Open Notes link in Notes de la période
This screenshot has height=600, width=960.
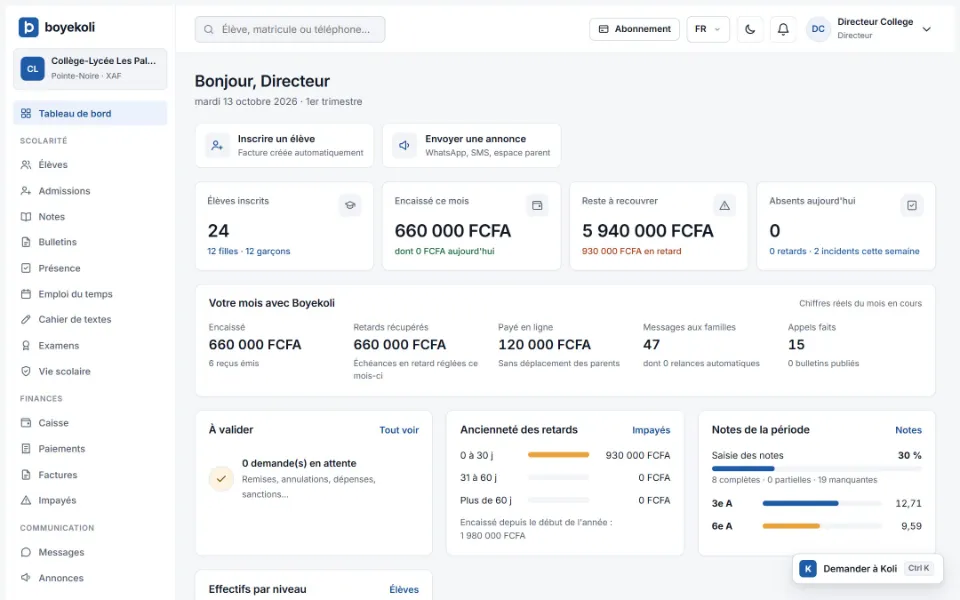[x=909, y=430]
